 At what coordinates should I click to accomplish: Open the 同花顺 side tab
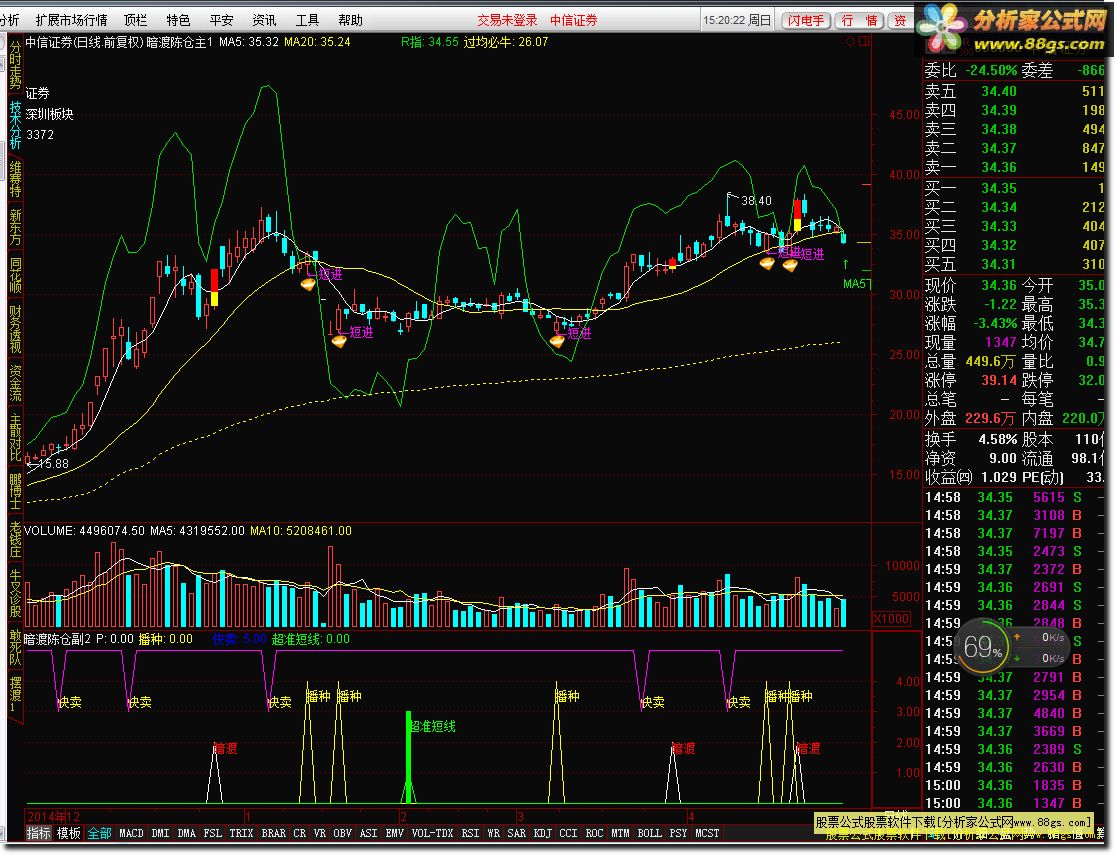pos(16,276)
